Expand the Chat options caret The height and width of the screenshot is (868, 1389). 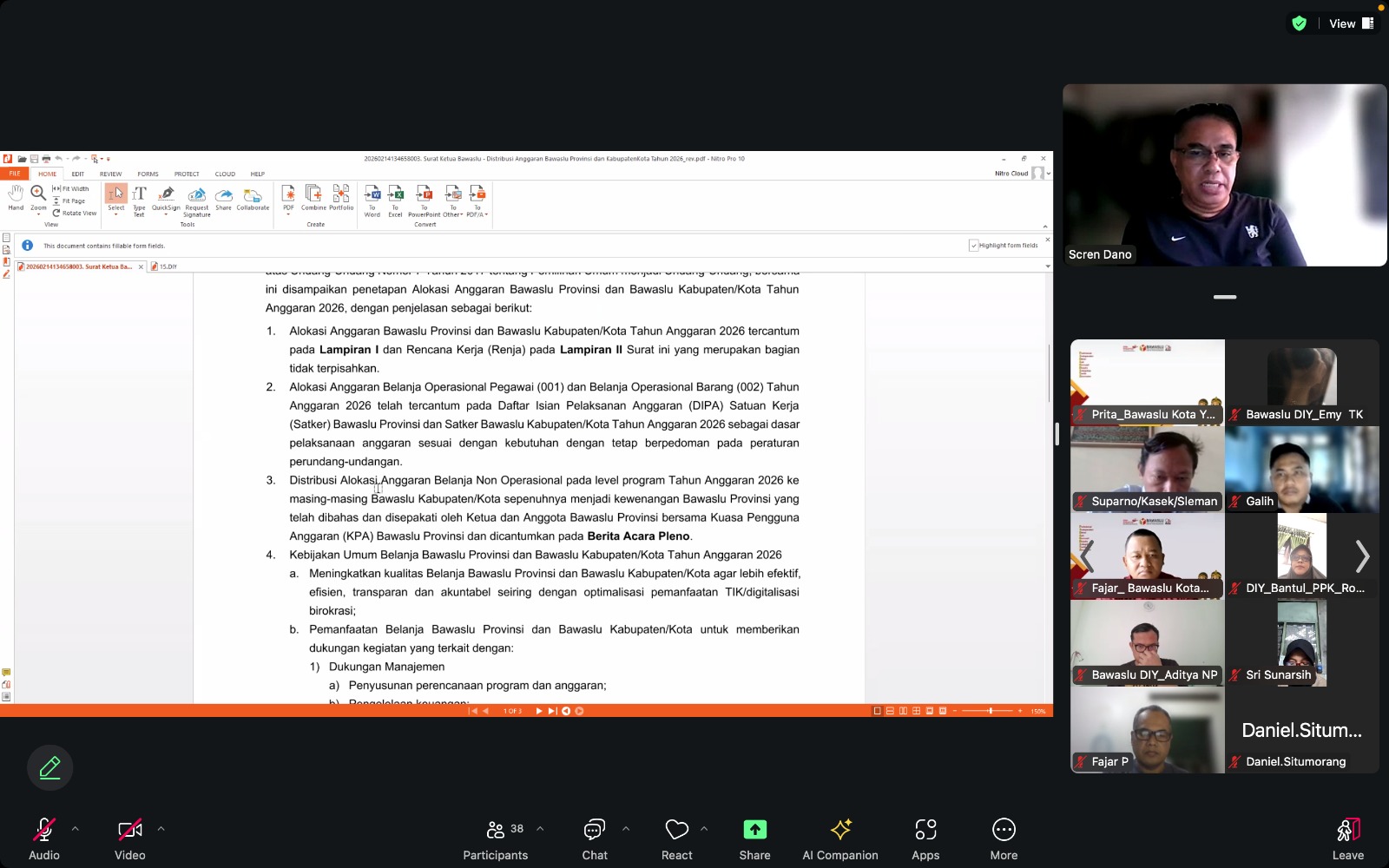[x=626, y=829]
